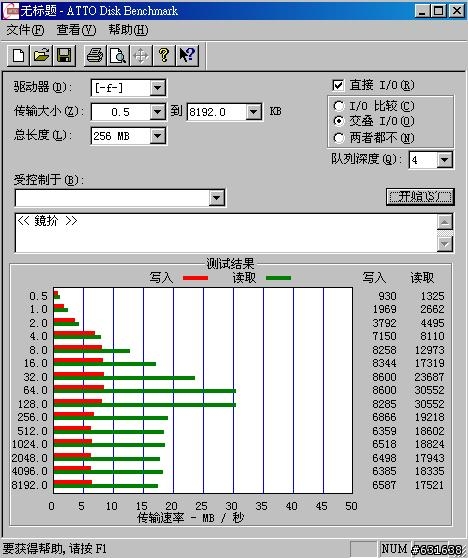Save results with the floppy disk icon
This screenshot has height=558, width=468.
(x=64, y=56)
